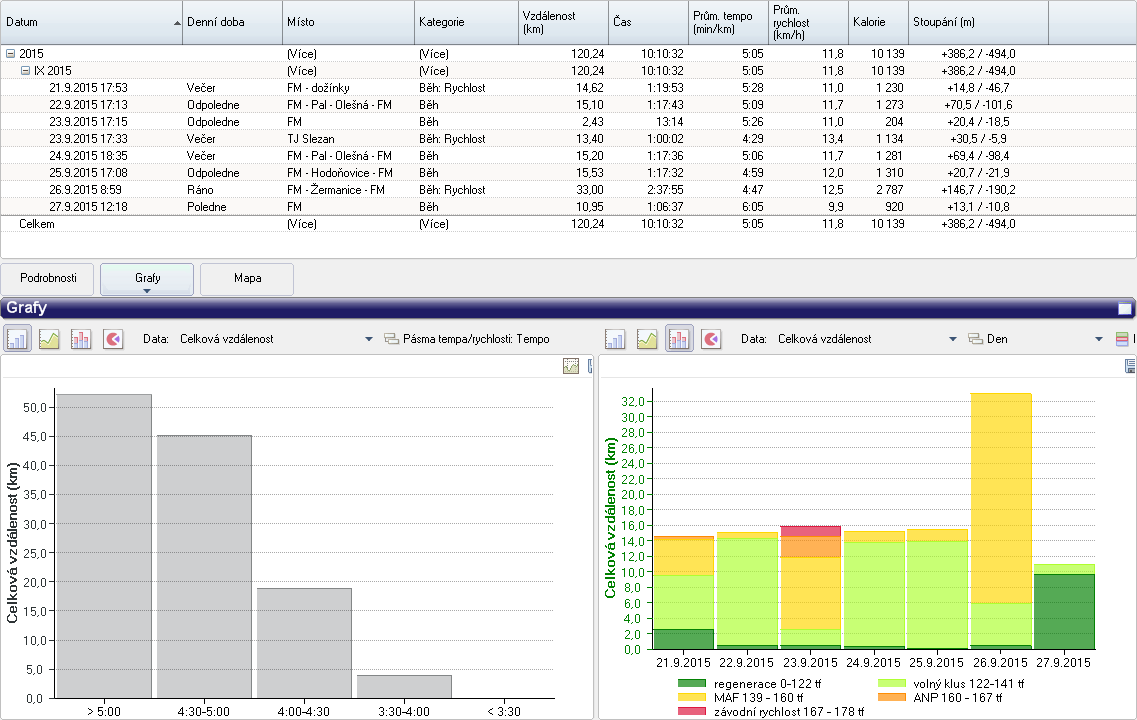The height and width of the screenshot is (720, 1137).
Task: Select area line chart in right graph
Action: coord(648,339)
